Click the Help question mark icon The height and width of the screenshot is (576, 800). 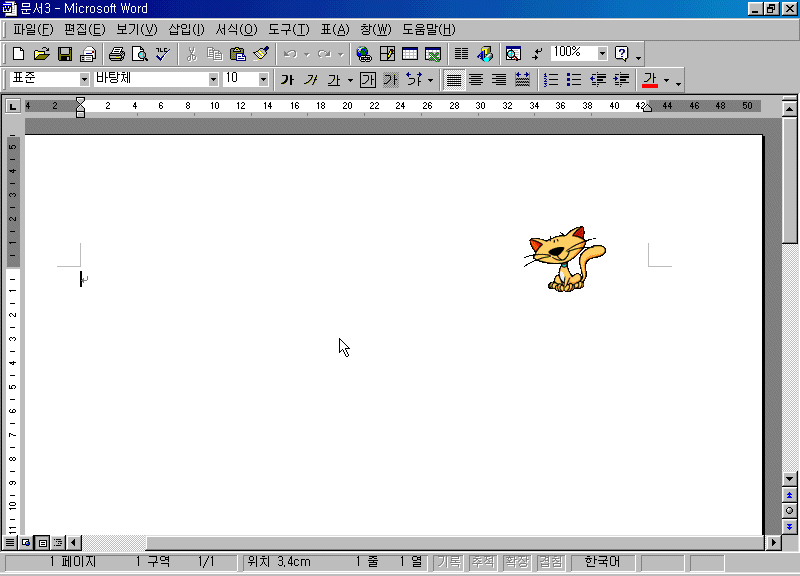[621, 54]
